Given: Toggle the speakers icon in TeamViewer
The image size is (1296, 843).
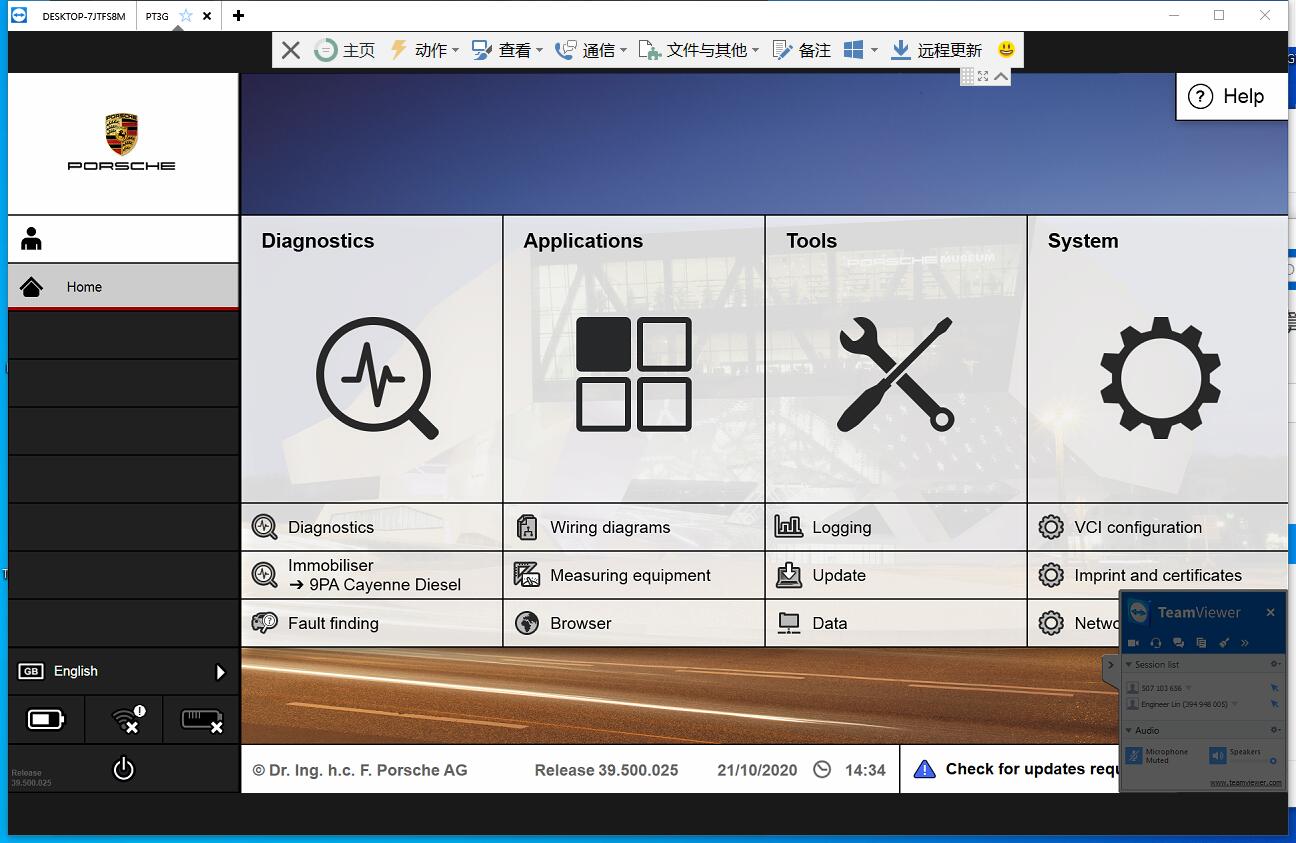Looking at the screenshot, I should [1217, 756].
